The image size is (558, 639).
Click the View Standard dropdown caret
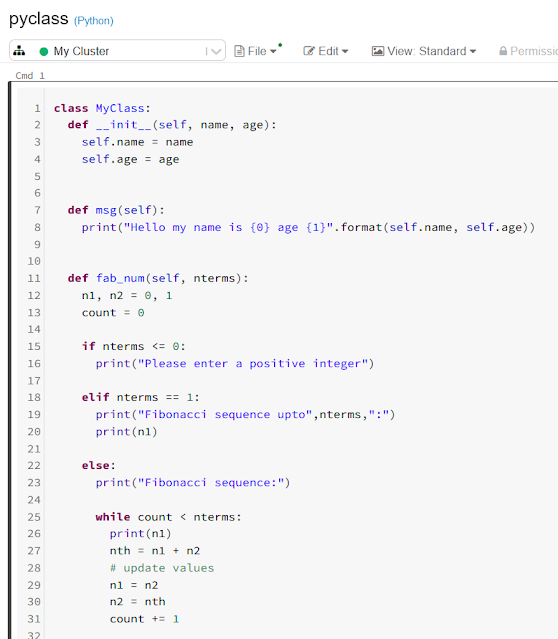tap(473, 51)
